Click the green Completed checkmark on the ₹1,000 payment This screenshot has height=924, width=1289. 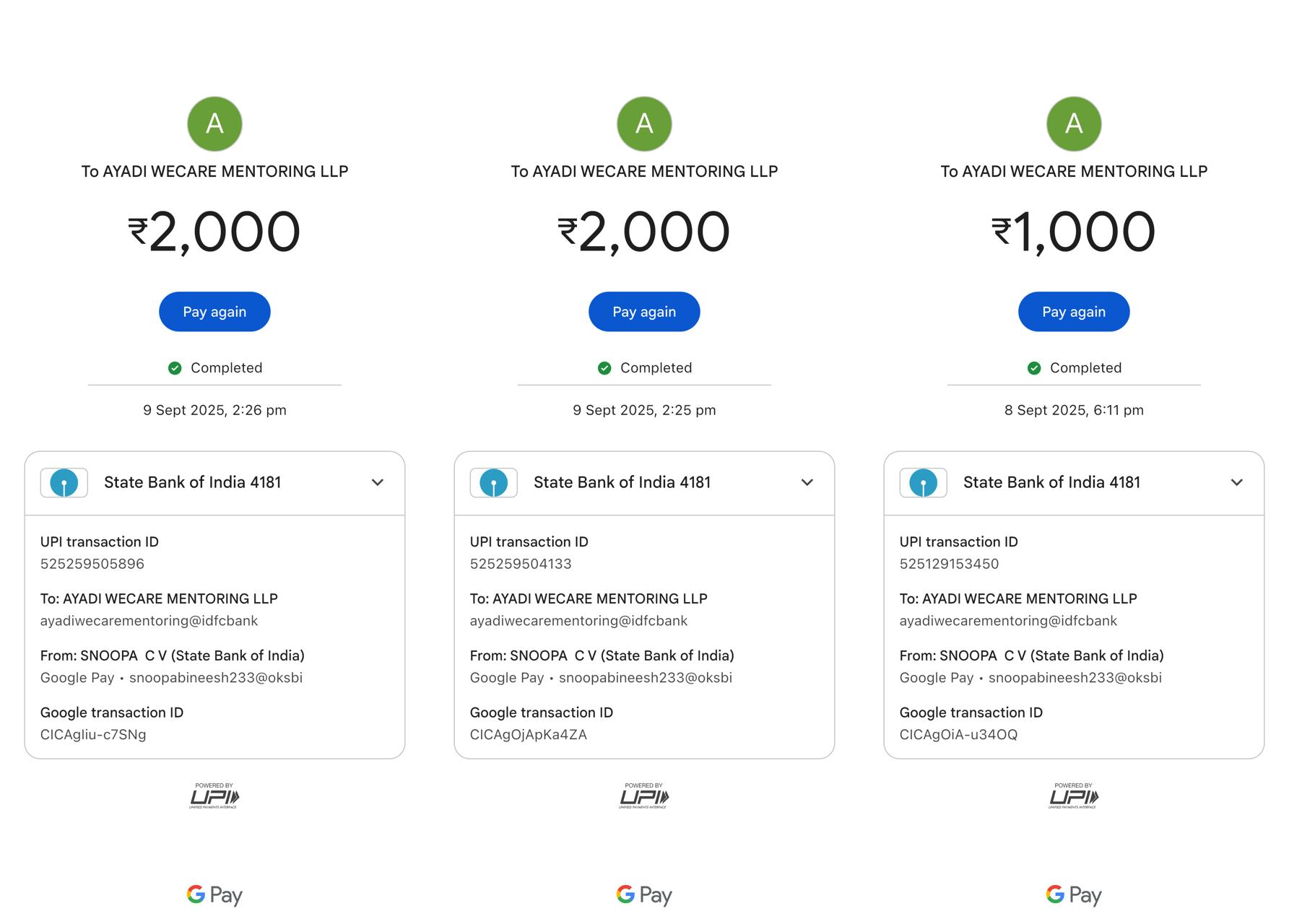tap(1034, 368)
